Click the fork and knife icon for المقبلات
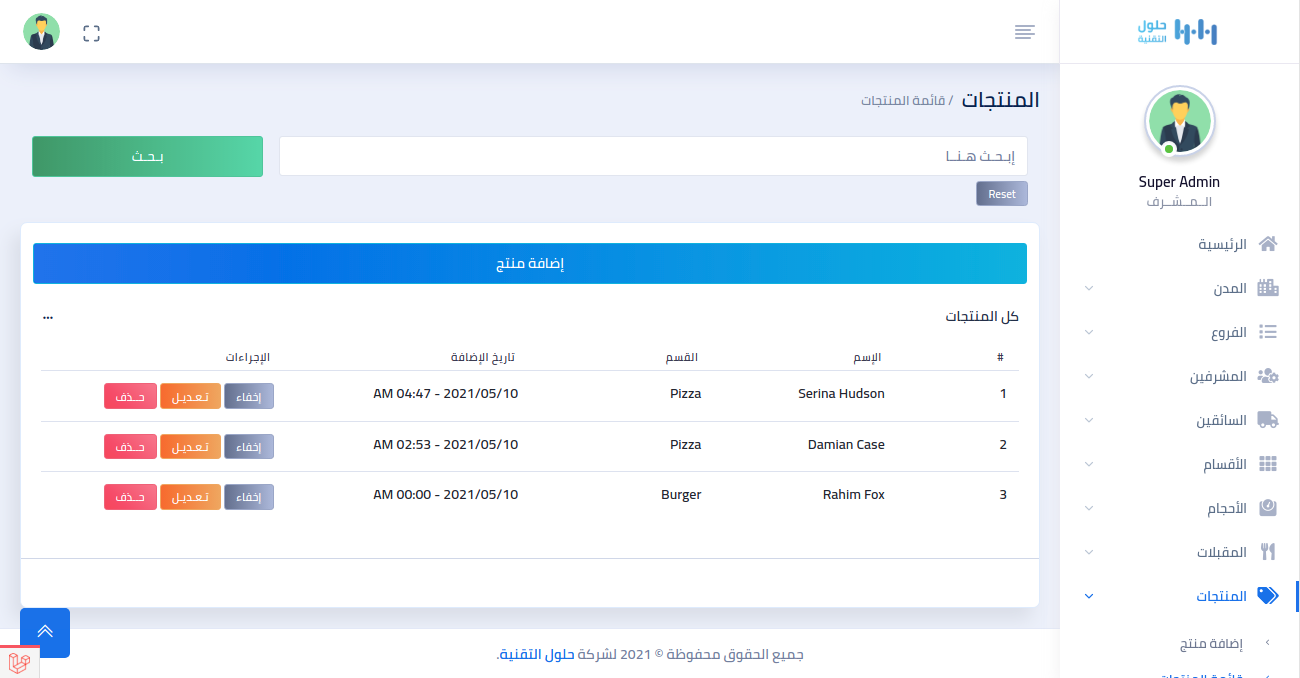 [1268, 552]
